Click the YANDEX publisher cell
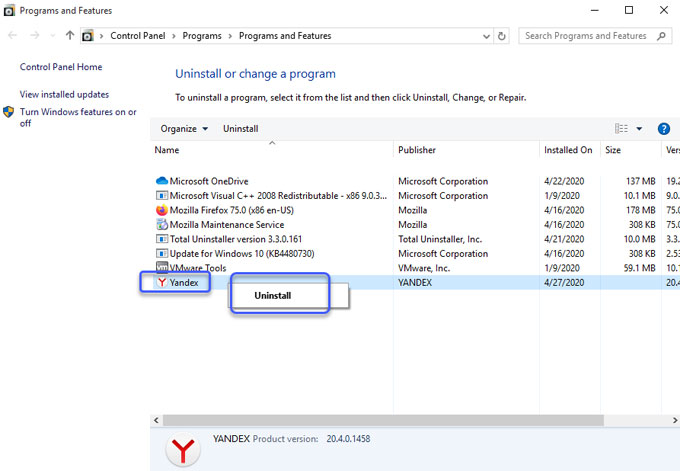The image size is (680, 471). (x=415, y=282)
